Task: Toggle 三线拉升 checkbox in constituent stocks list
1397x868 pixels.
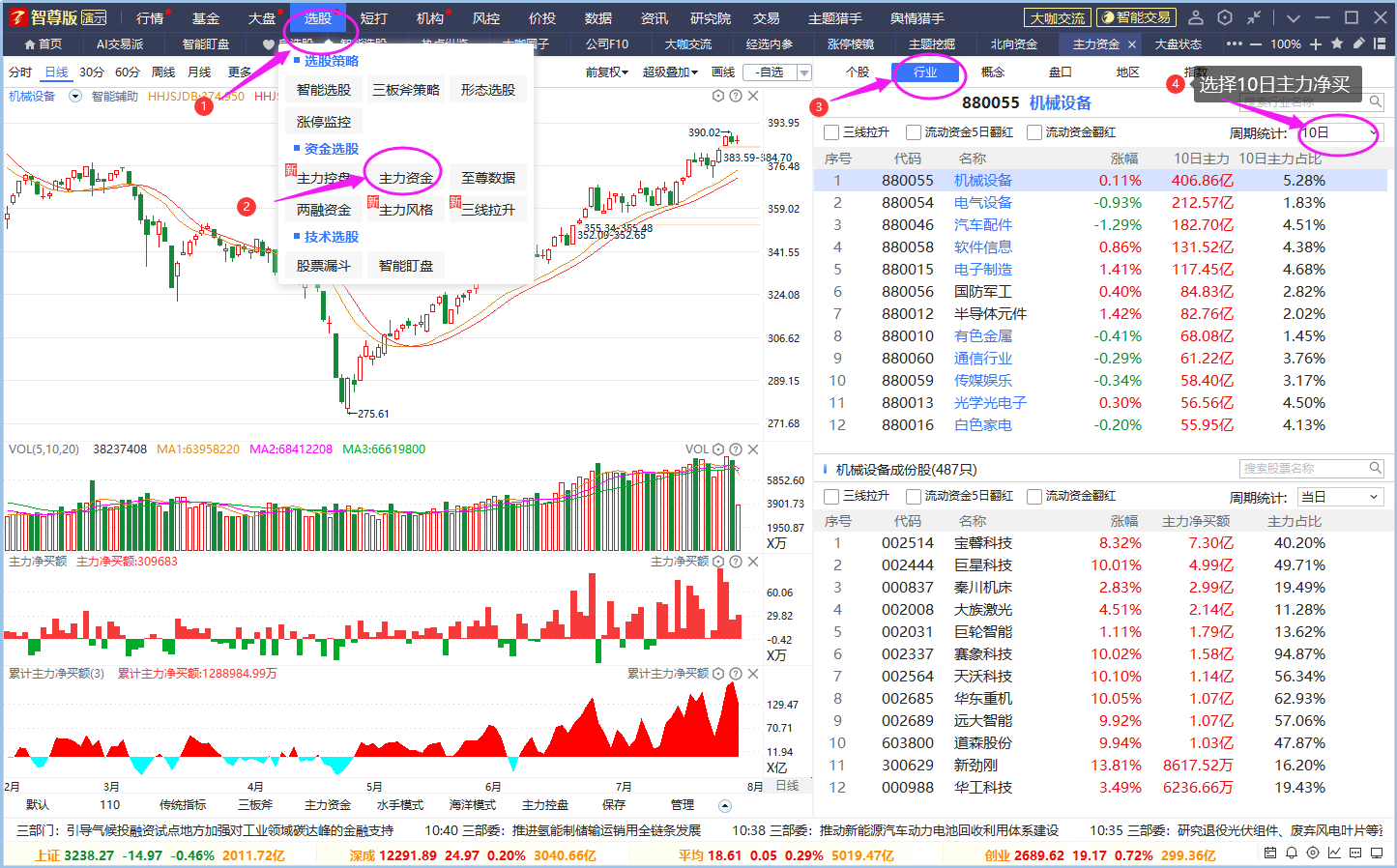Action: [x=831, y=496]
